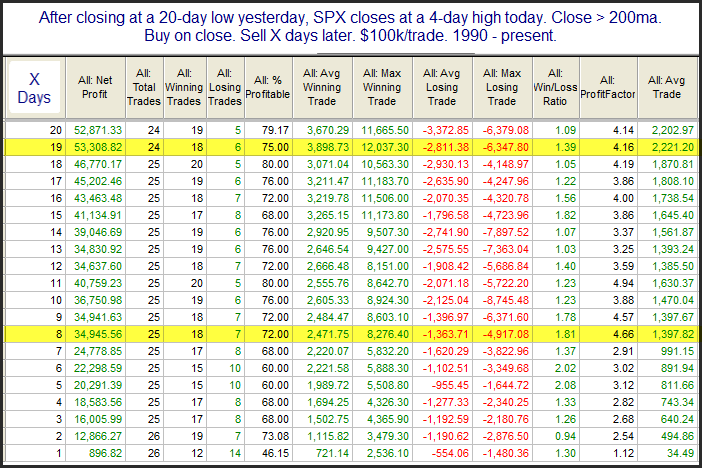Screen dimensions: 702x468
Task: Select % profitable value 46.15
Action: [x=275, y=454]
